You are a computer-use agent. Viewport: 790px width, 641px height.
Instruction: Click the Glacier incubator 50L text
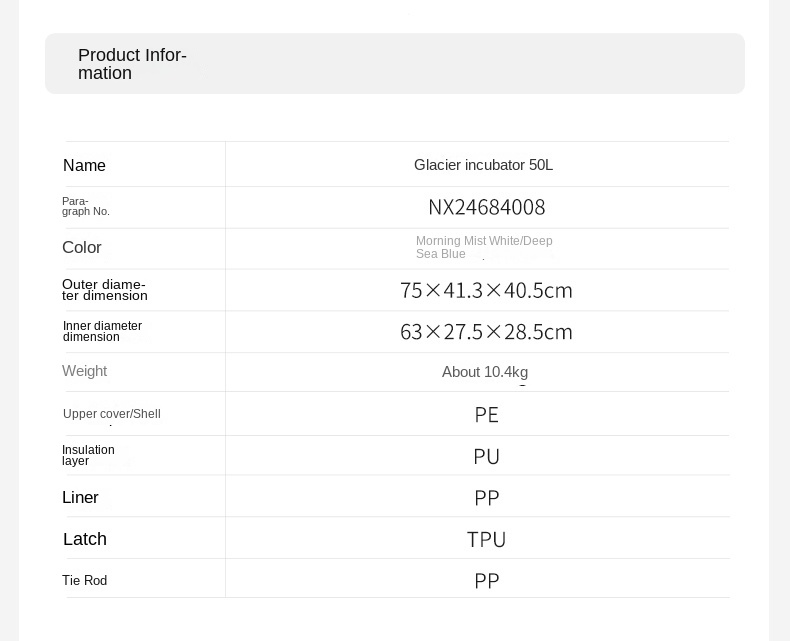[x=483, y=165]
